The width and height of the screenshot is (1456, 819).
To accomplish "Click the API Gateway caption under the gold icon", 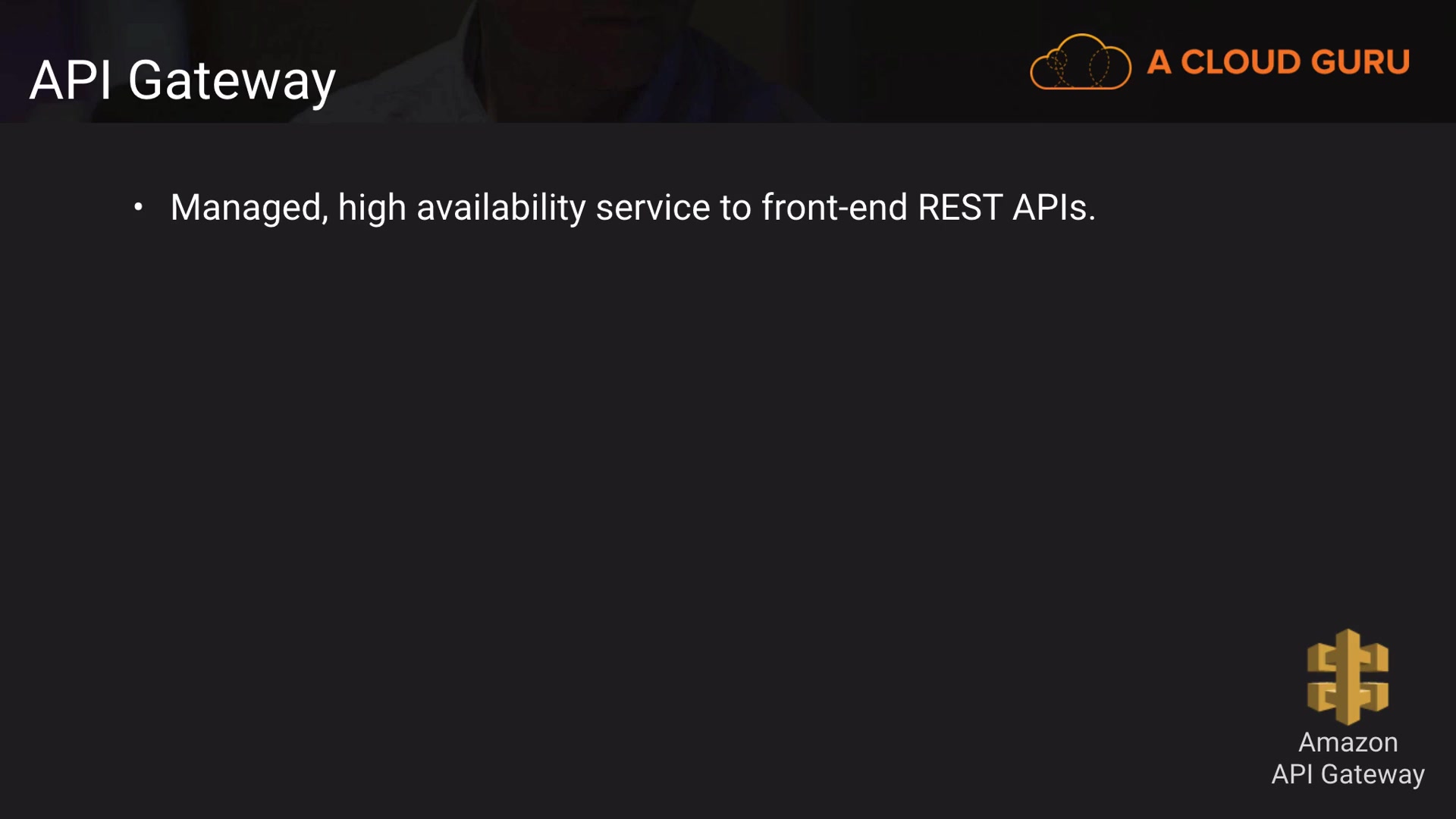I will pyautogui.click(x=1348, y=774).
